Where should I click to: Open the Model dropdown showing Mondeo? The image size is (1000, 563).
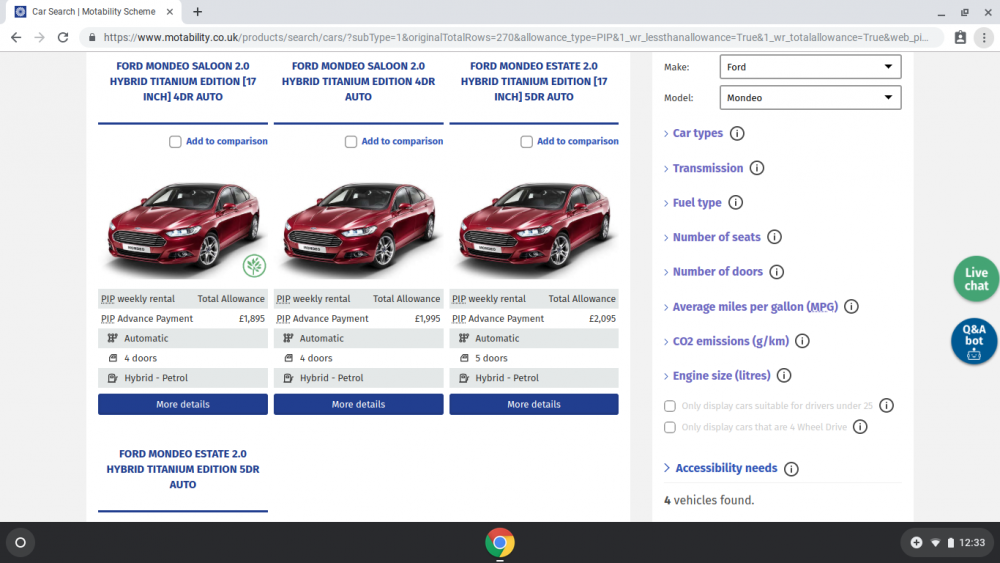tap(810, 98)
